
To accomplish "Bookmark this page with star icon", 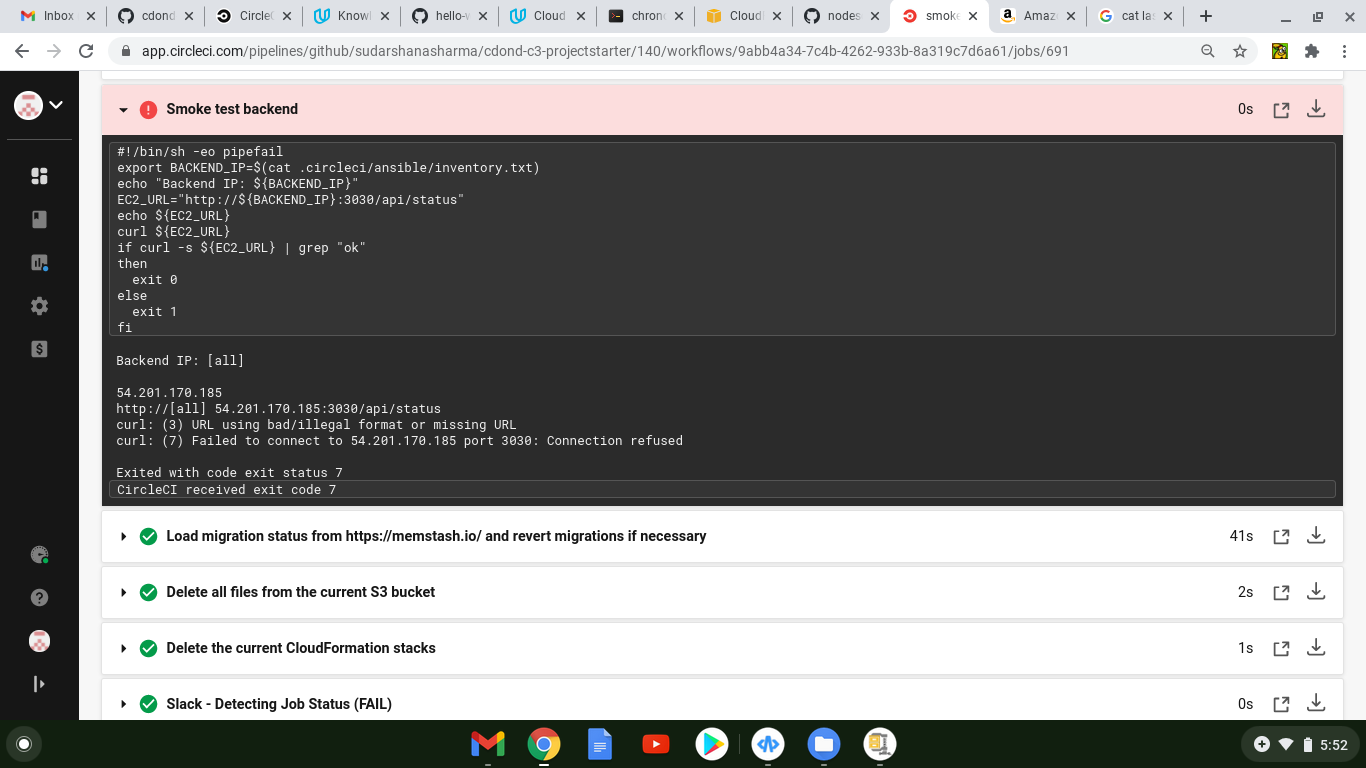I will [x=1240, y=51].
